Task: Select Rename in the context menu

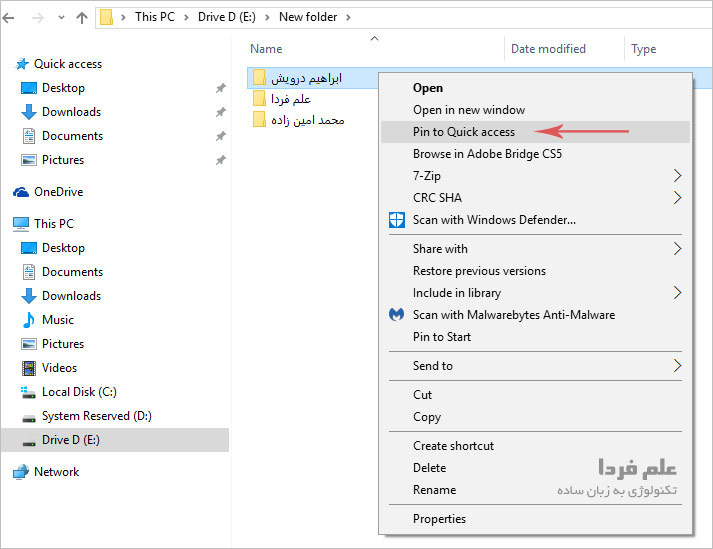Action: (x=434, y=490)
